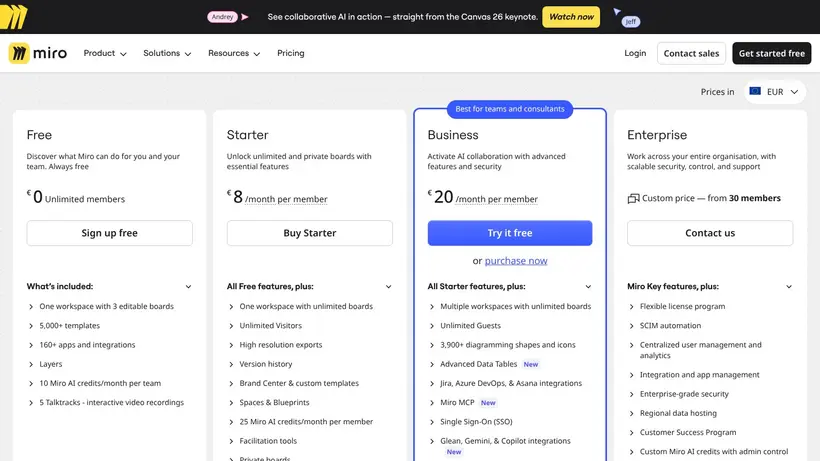Expand the Miro MCP feature
The image size is (820, 461).
click(x=462, y=402)
